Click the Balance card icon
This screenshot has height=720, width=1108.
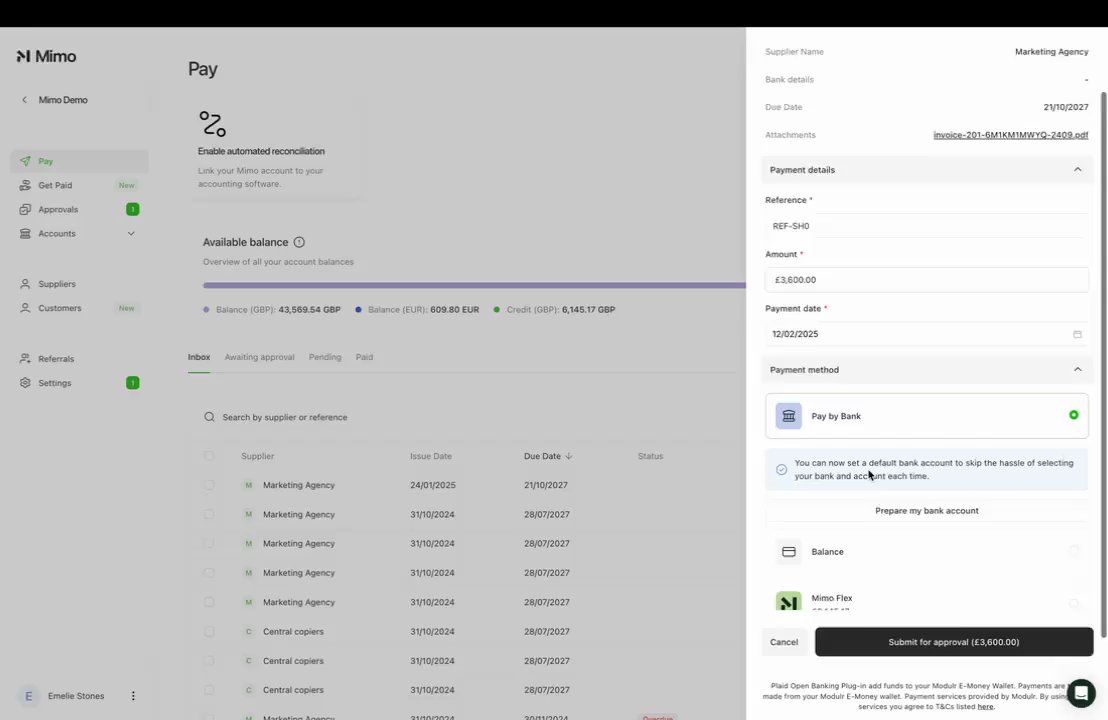tap(789, 552)
